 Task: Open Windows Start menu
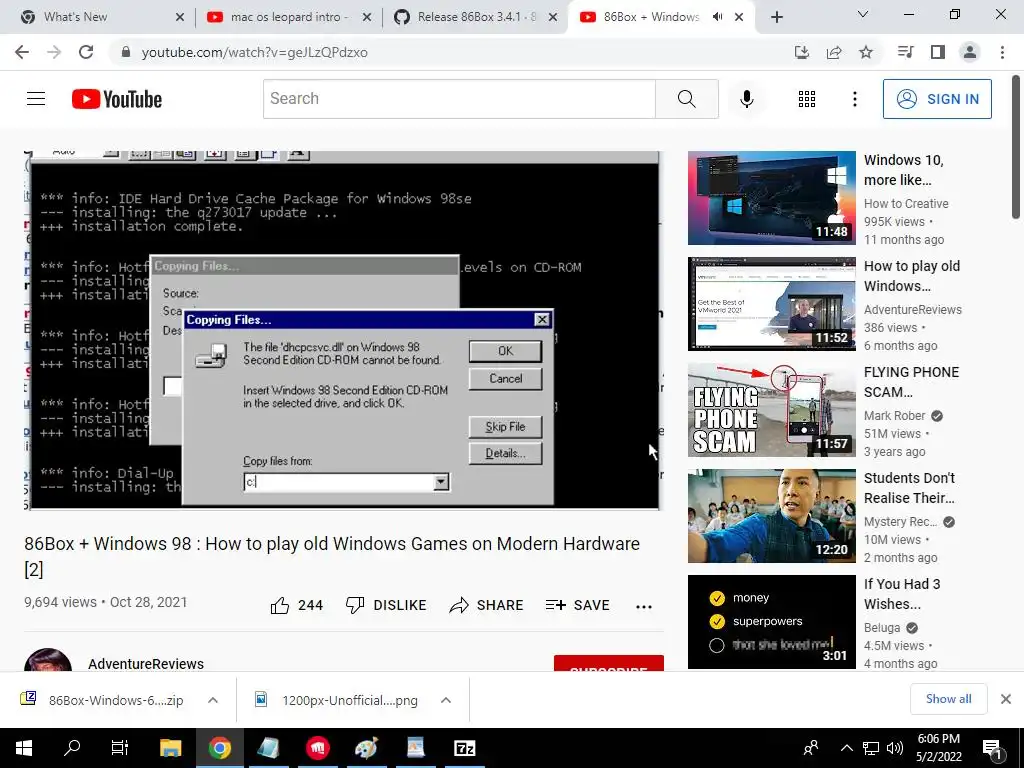24,748
